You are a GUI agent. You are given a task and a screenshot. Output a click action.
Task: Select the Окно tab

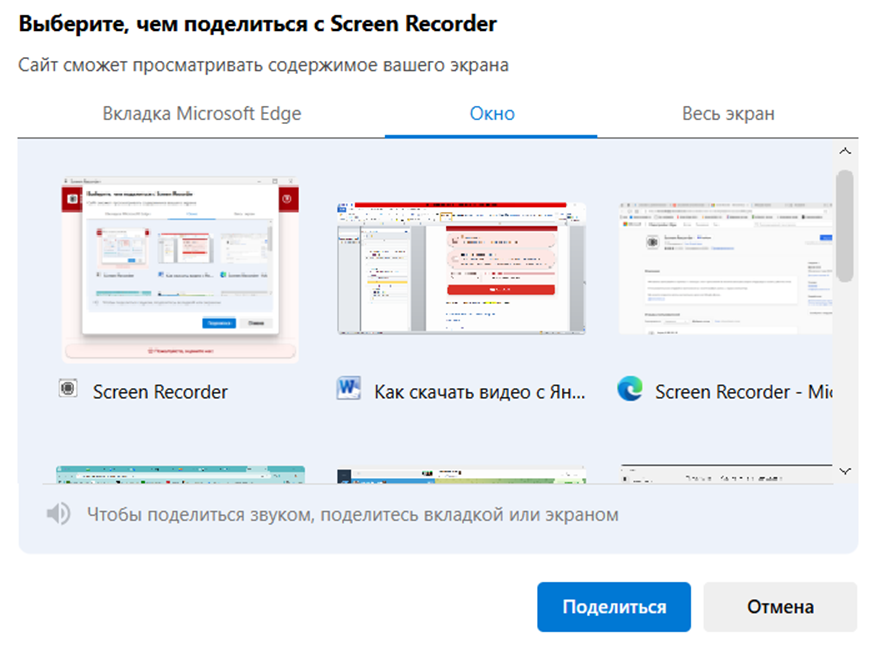coord(492,114)
